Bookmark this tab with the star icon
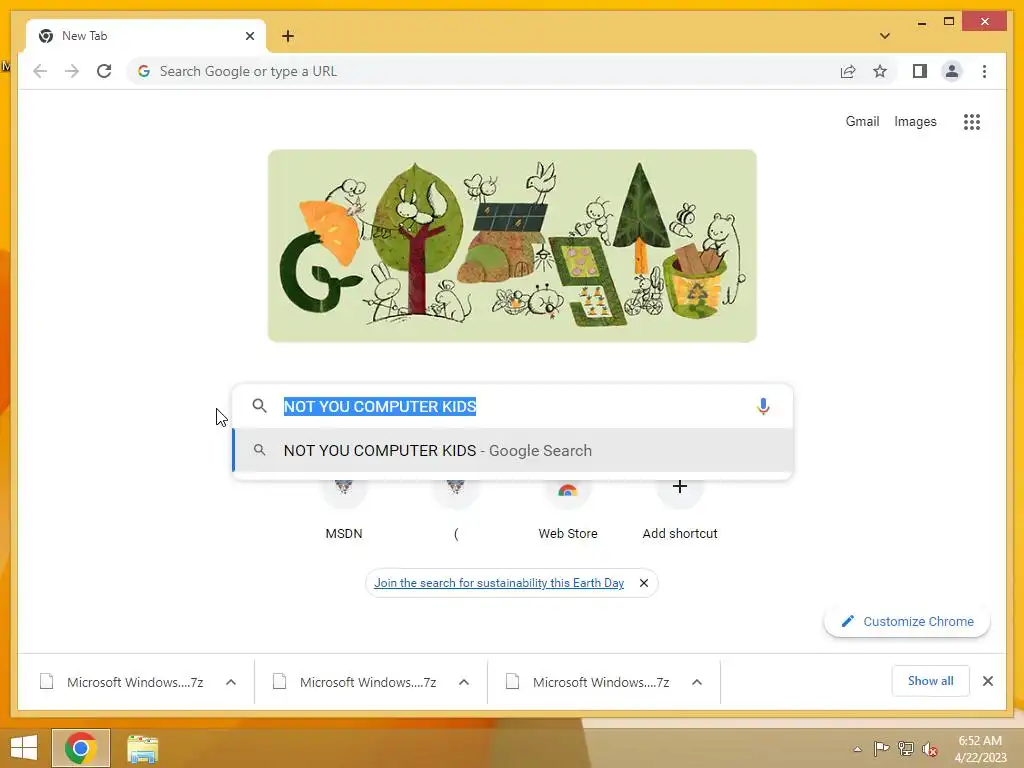 tap(880, 71)
